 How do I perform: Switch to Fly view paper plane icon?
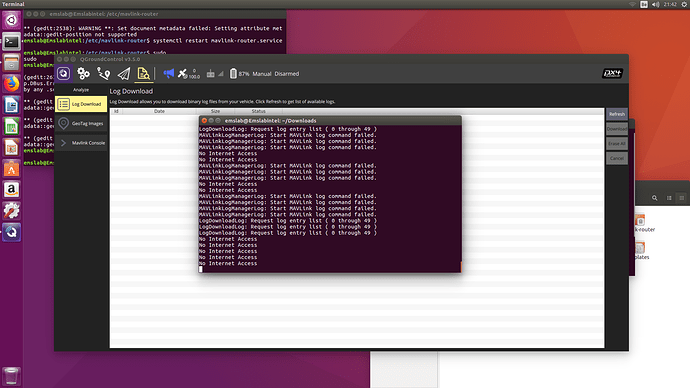[124, 73]
